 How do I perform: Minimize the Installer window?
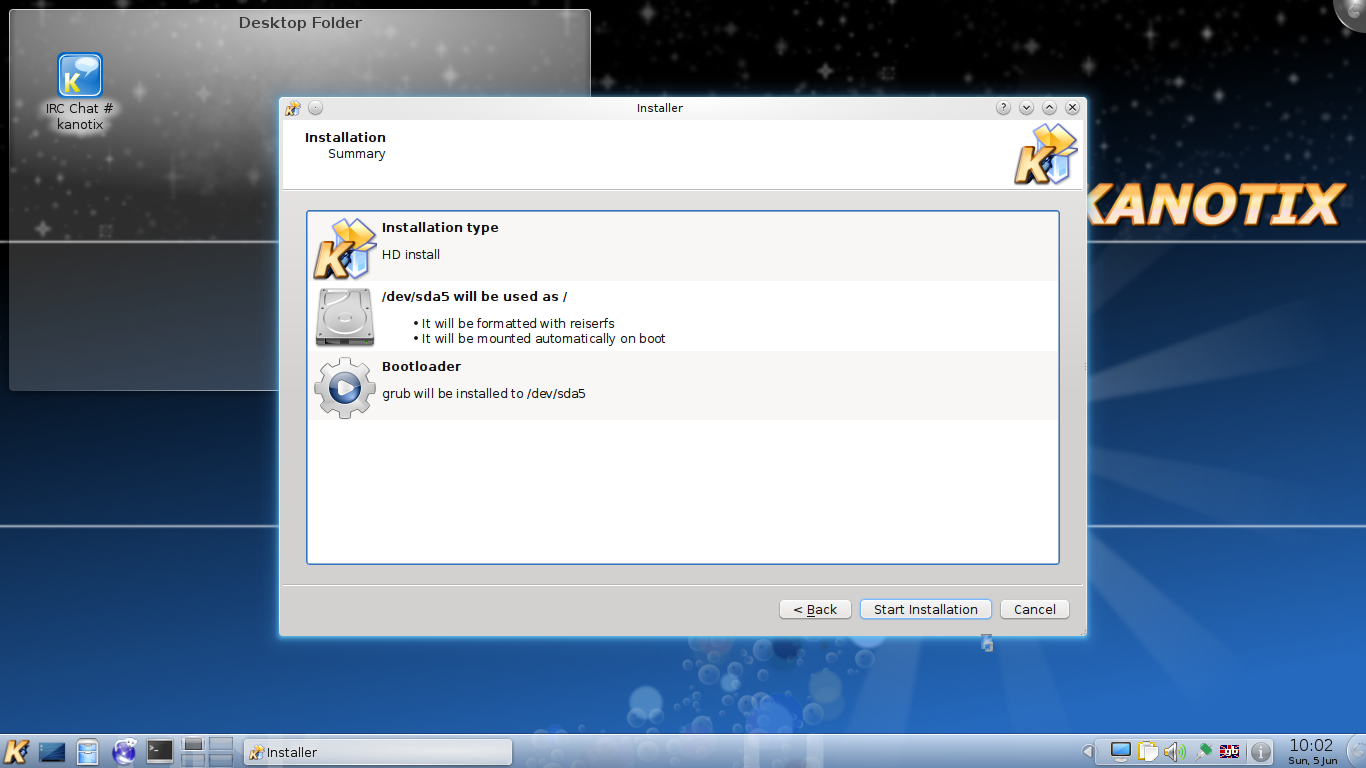(x=1026, y=108)
